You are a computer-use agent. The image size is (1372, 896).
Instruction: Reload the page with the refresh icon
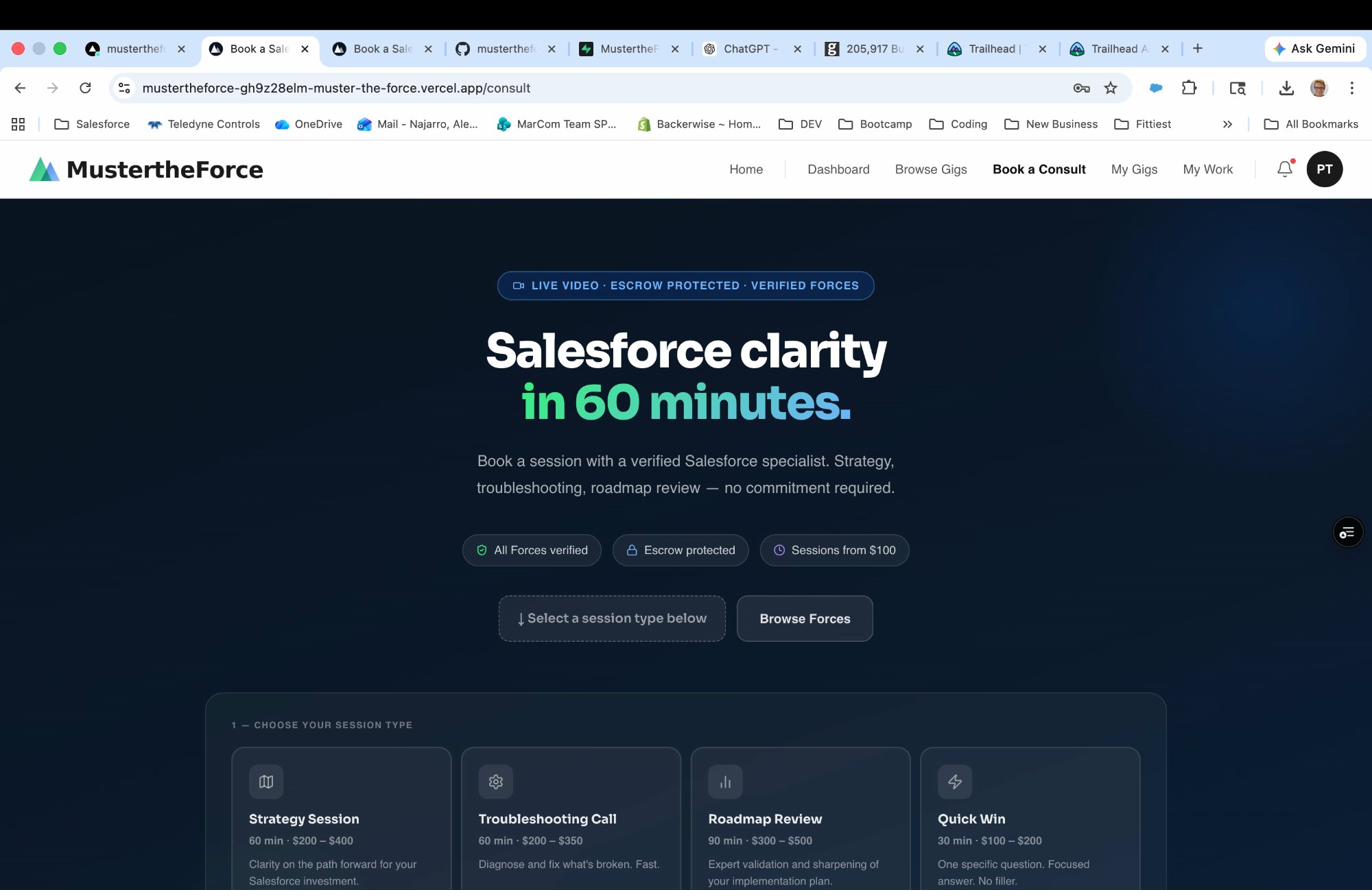pos(85,88)
